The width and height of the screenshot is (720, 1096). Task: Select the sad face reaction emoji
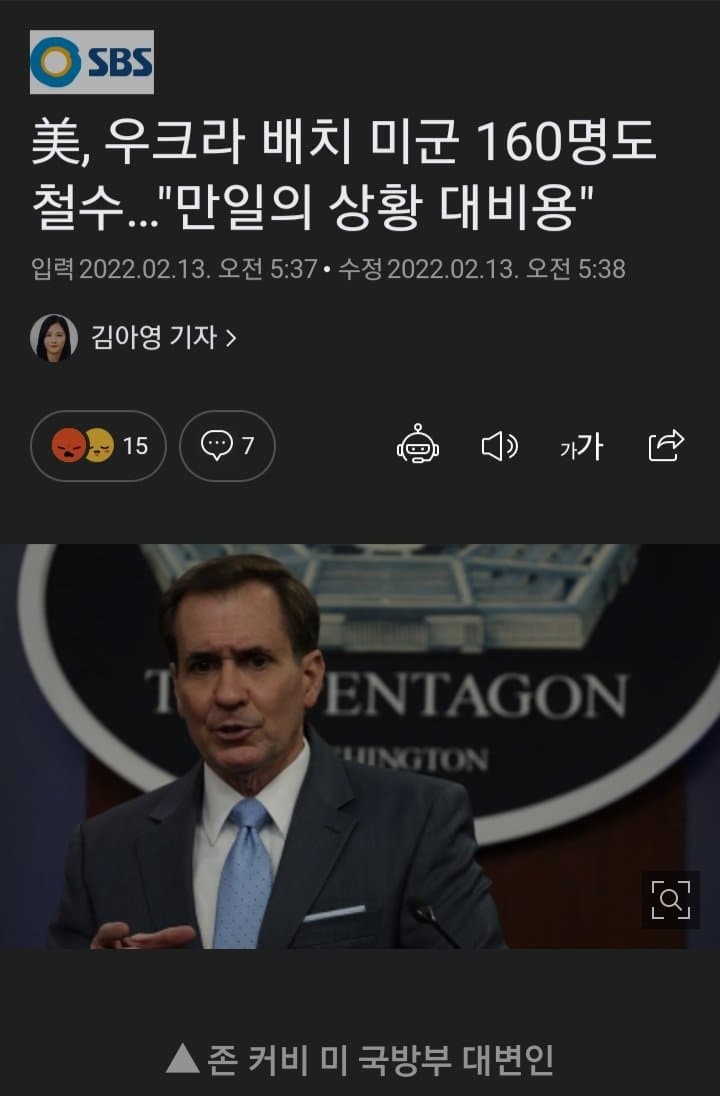pyautogui.click(x=101, y=445)
